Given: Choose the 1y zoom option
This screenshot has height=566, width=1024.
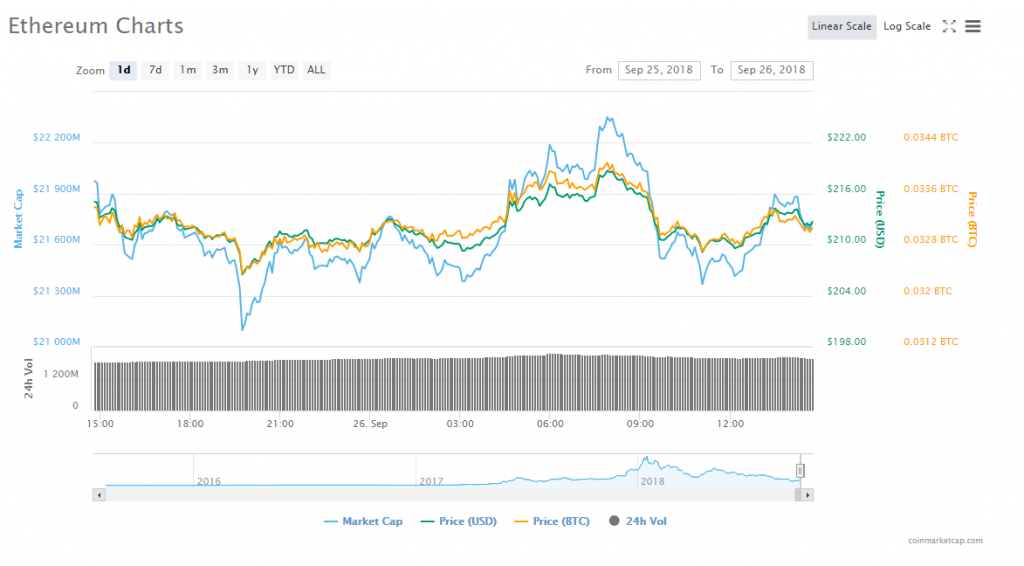Looking at the screenshot, I should click(x=252, y=70).
